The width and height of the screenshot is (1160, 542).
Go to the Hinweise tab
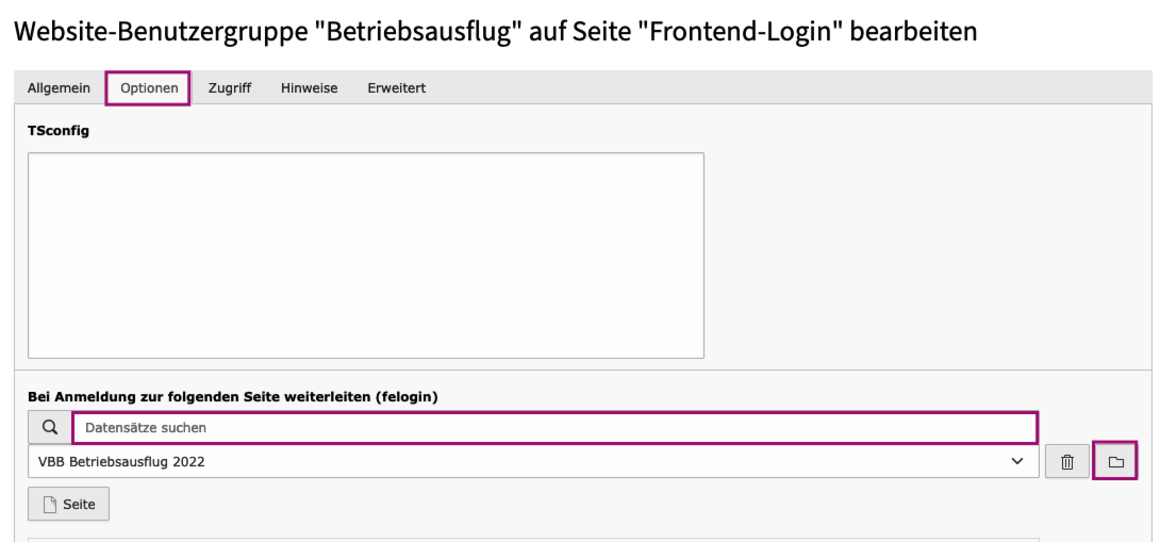[x=309, y=88]
